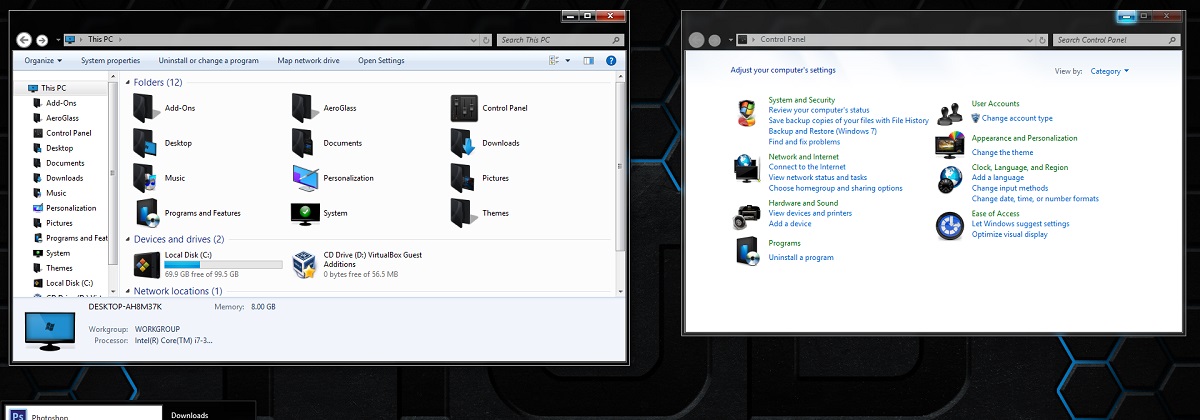
Task: Open the Organize dropdown menu
Action: coord(45,61)
